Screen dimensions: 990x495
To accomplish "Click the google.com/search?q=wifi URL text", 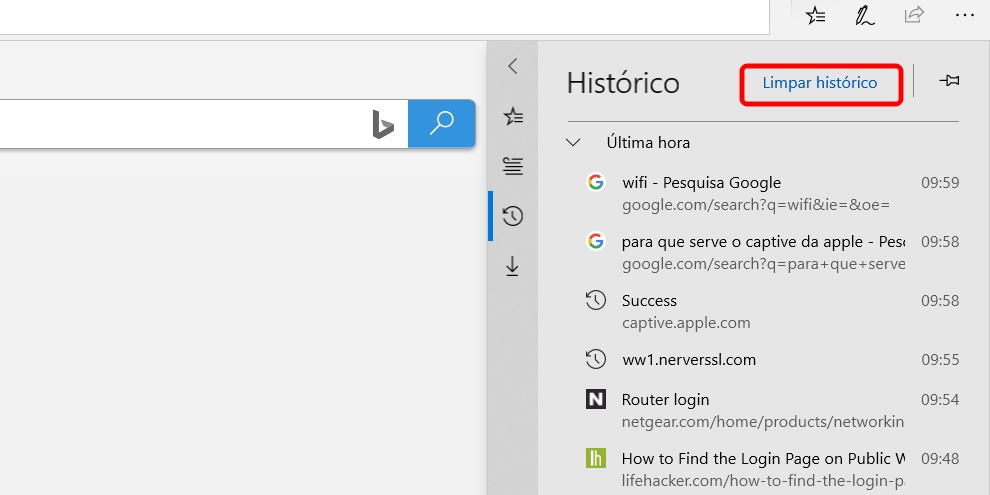I will 756,205.
